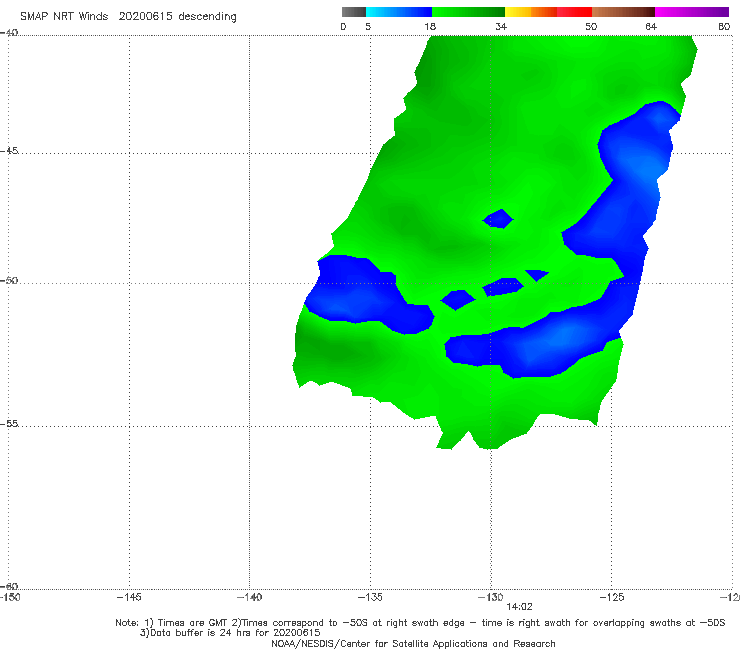
Task: Click the color bar label '50'
Action: (x=591, y=27)
